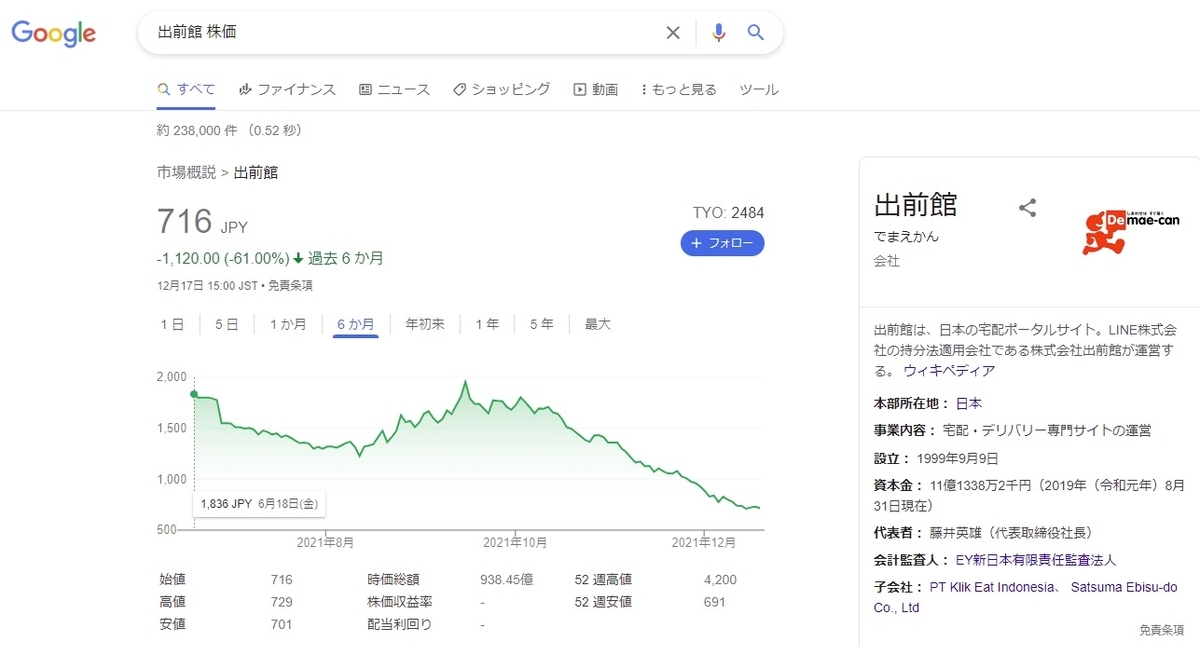The width and height of the screenshot is (1200, 655).
Task: Click the green chart start point marker
Action: pos(194,394)
